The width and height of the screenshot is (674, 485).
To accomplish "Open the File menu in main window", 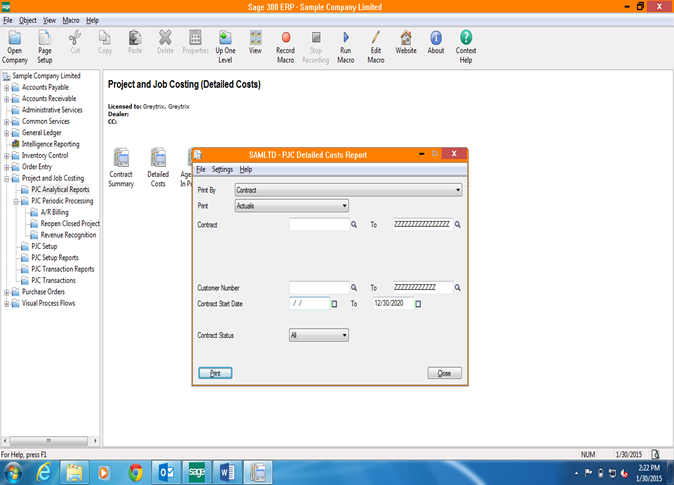I will click(8, 20).
